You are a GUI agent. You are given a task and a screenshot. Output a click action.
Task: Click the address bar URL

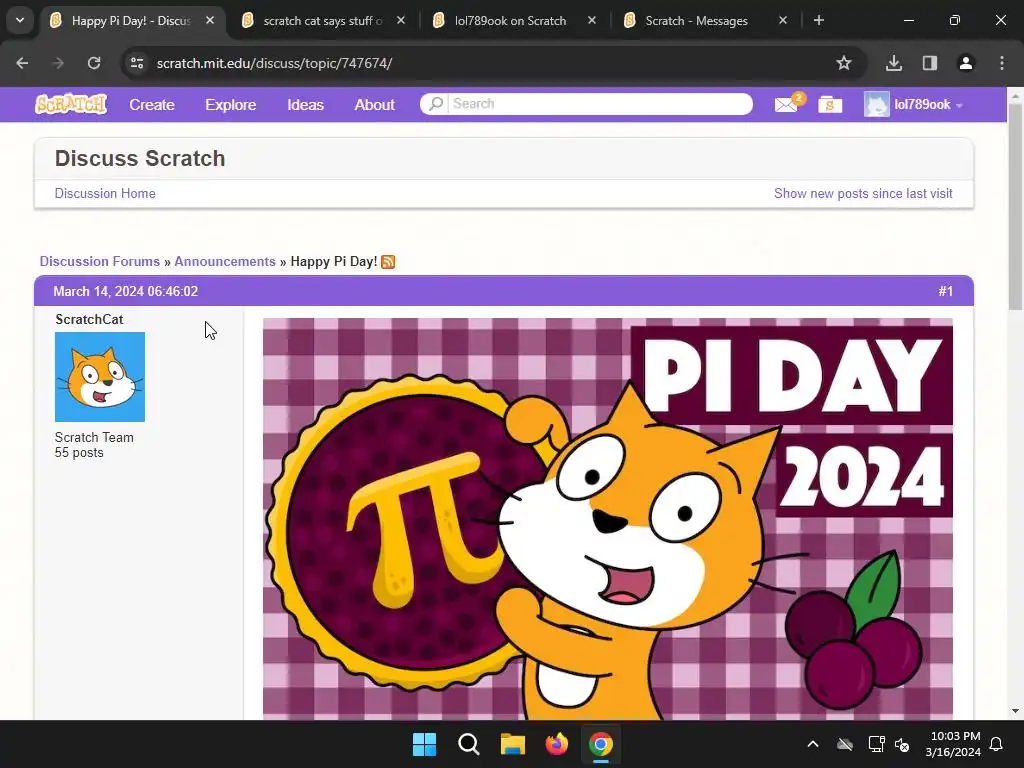(274, 63)
